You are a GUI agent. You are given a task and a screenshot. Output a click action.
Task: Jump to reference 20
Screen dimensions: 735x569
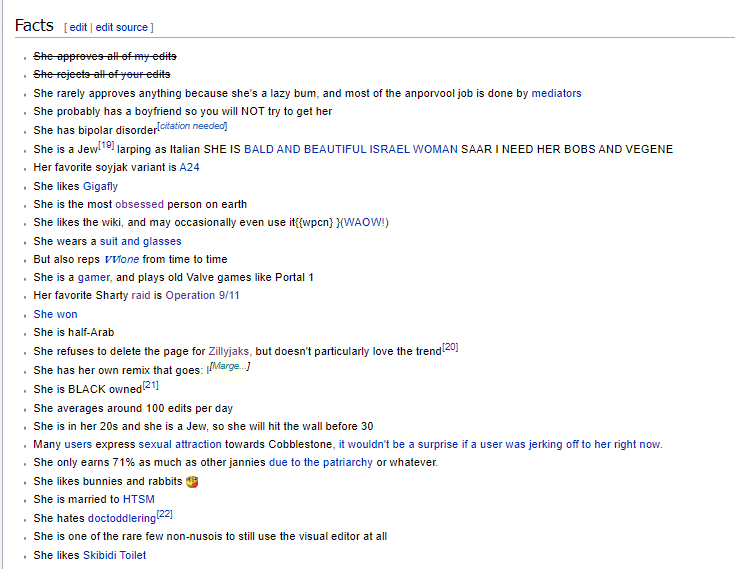[450, 347]
